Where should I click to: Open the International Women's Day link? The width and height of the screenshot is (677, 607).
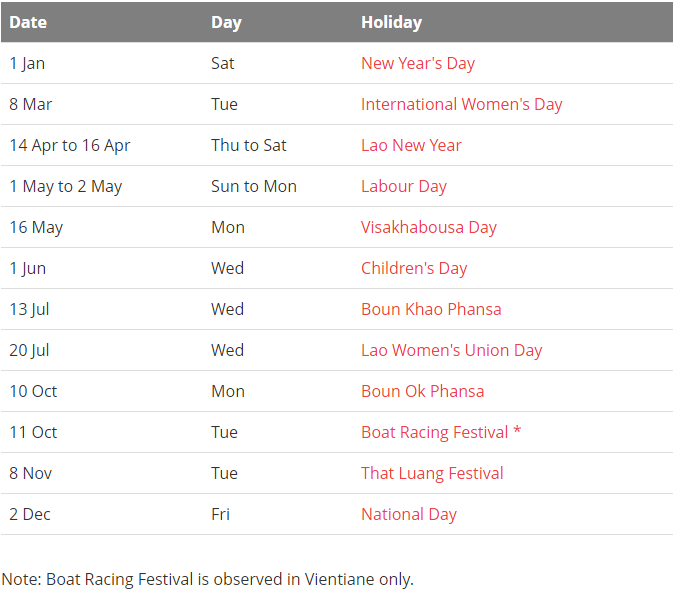(x=462, y=104)
